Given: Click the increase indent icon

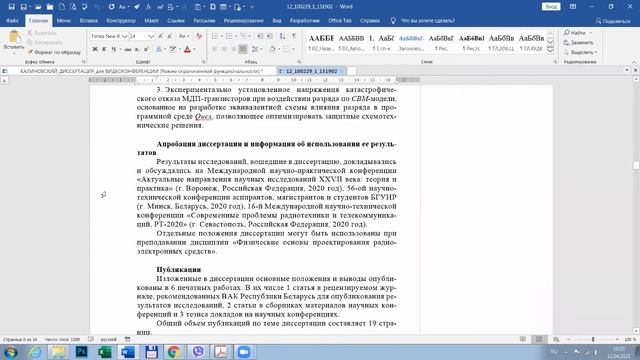Looking at the screenshot, I should click(x=270, y=36).
